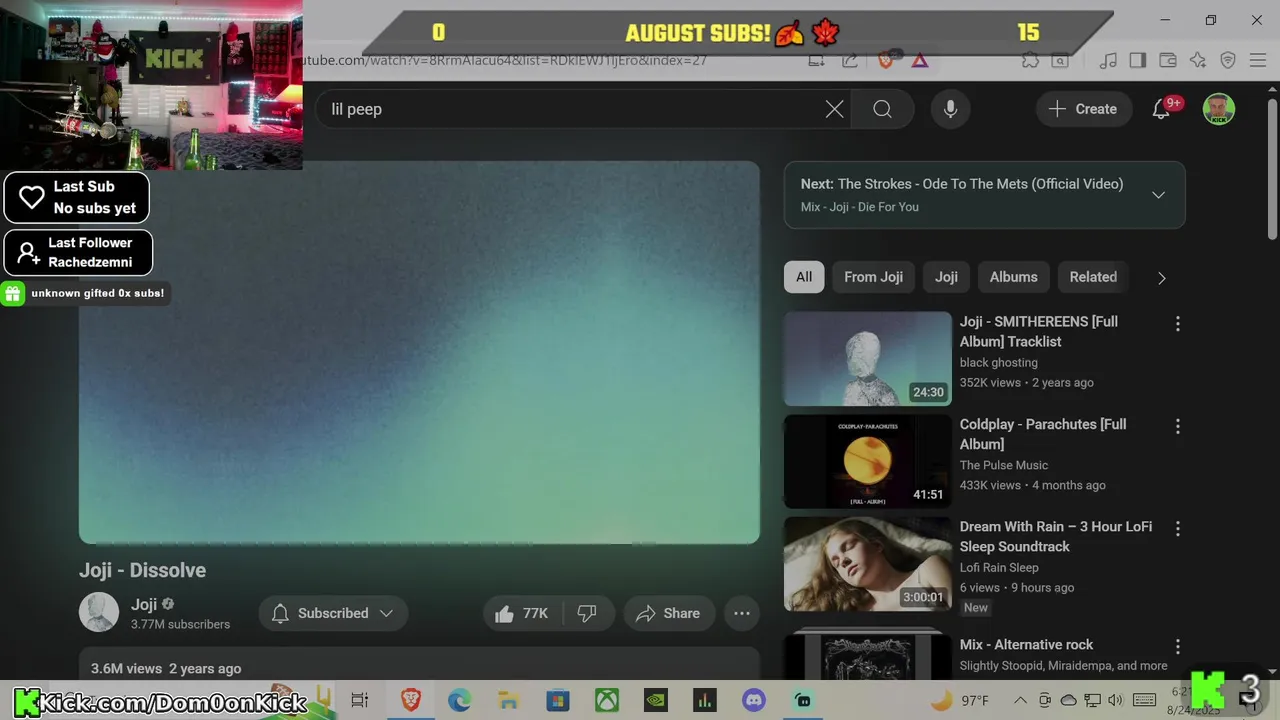
Task: Open the 97°F weather widget
Action: coord(961,700)
